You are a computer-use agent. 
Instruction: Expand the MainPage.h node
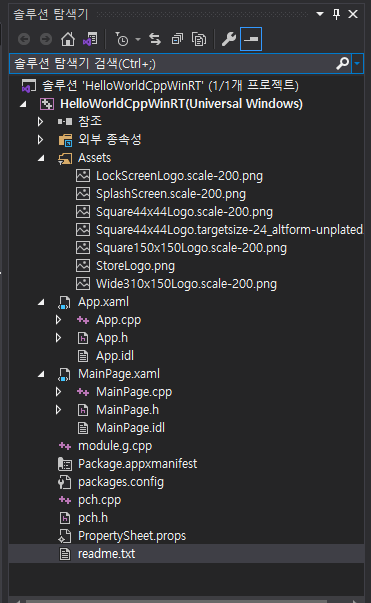point(58,410)
